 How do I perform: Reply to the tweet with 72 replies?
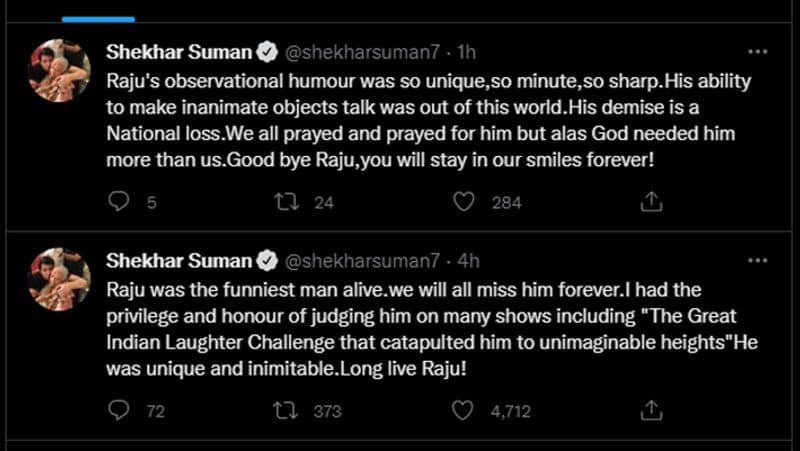[x=117, y=410]
